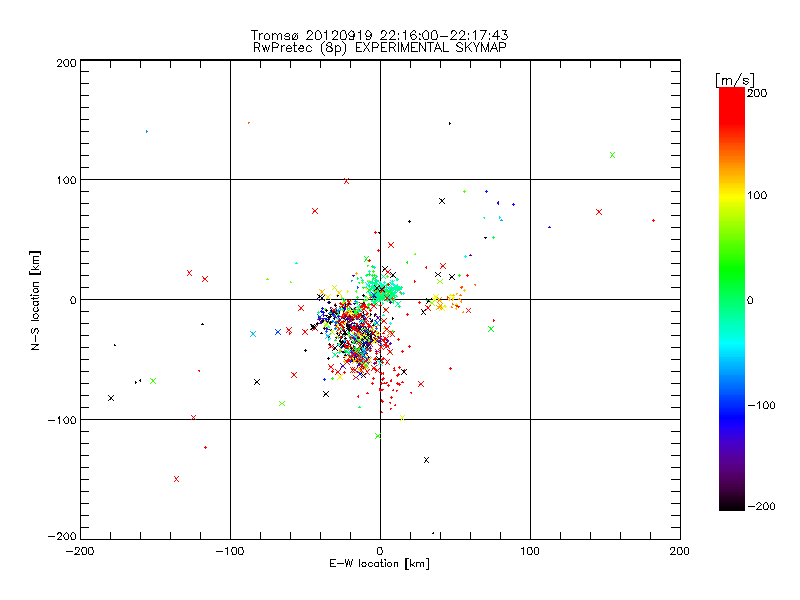The height and width of the screenshot is (600, 800).
Task: Click the light-blue dot in the upper-left grid cell
Action: (147, 132)
